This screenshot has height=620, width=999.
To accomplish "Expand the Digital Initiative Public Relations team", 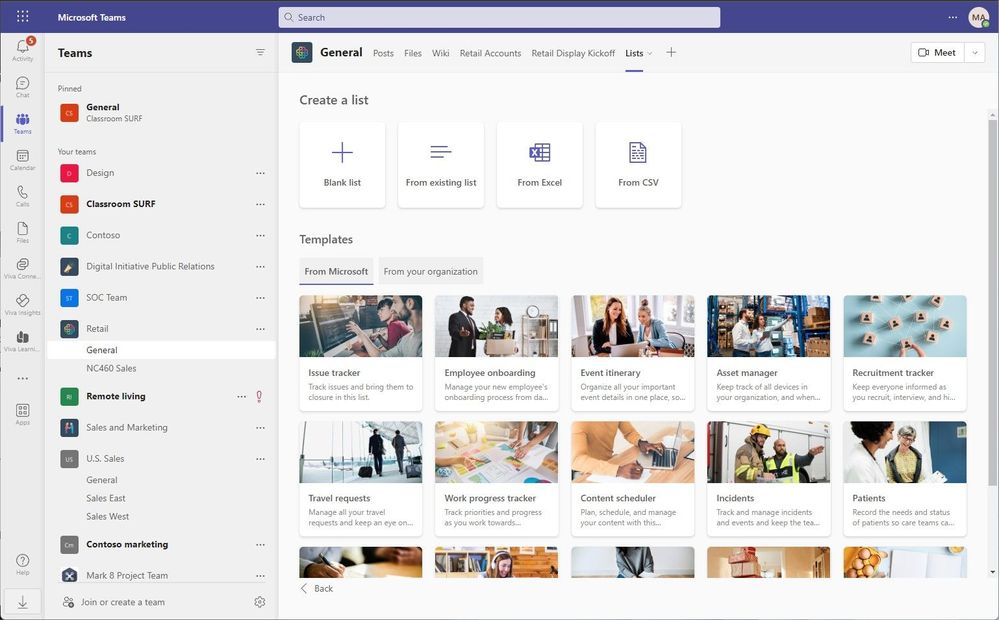I will point(150,266).
